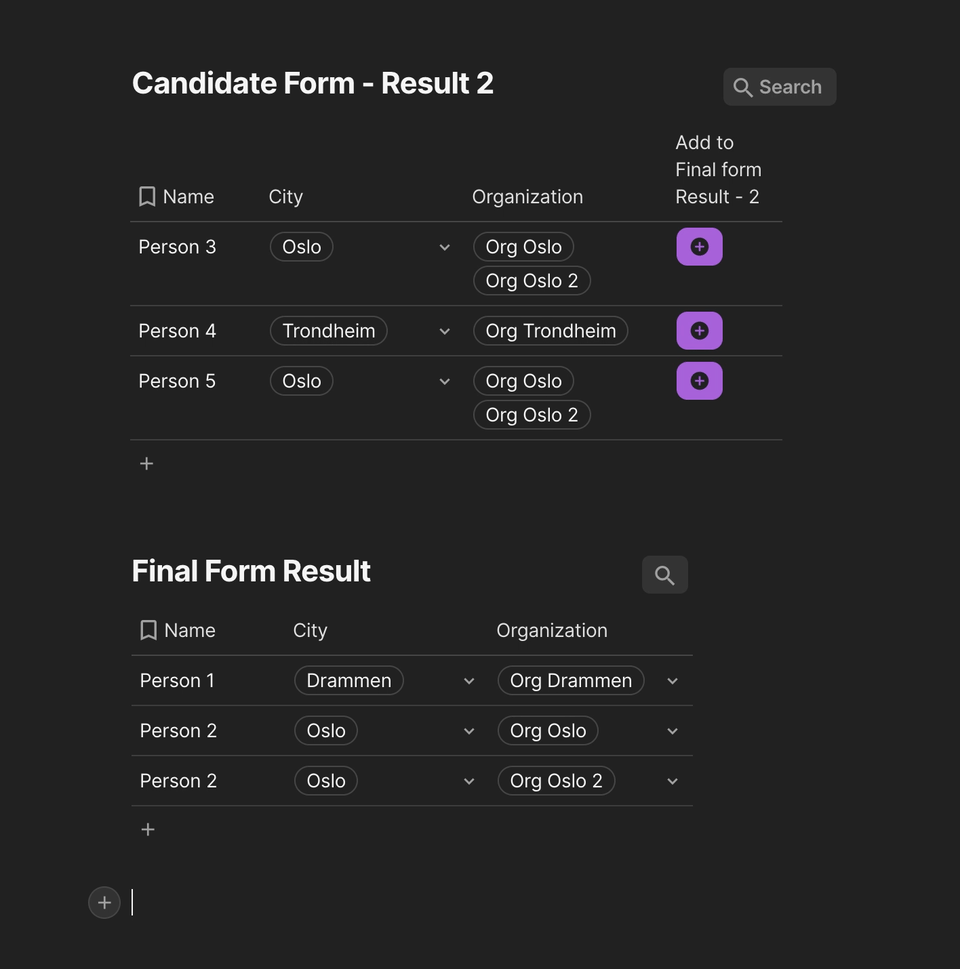Add Person 4 to Final form Result
960x969 pixels.
[x=699, y=330]
